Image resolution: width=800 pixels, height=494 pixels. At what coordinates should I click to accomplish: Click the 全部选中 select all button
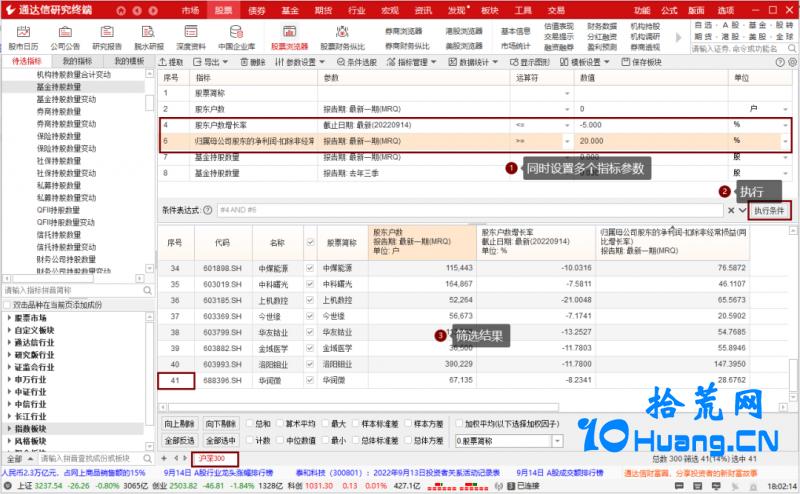coord(220,440)
